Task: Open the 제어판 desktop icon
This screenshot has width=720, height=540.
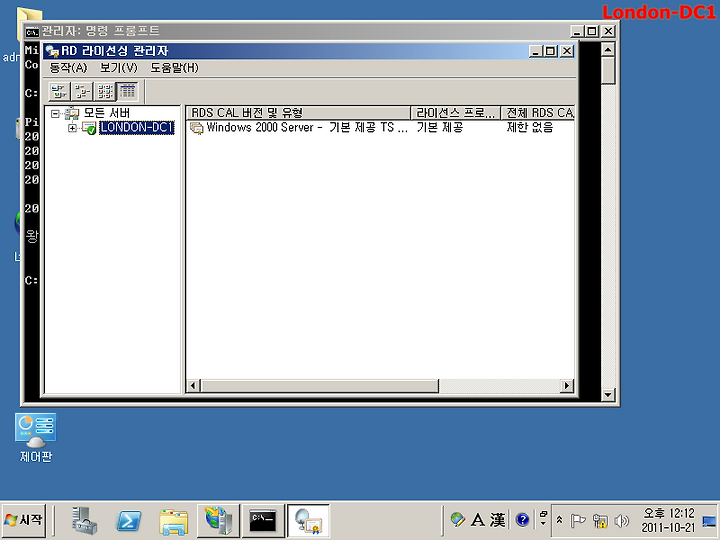Action: pyautogui.click(x=36, y=438)
